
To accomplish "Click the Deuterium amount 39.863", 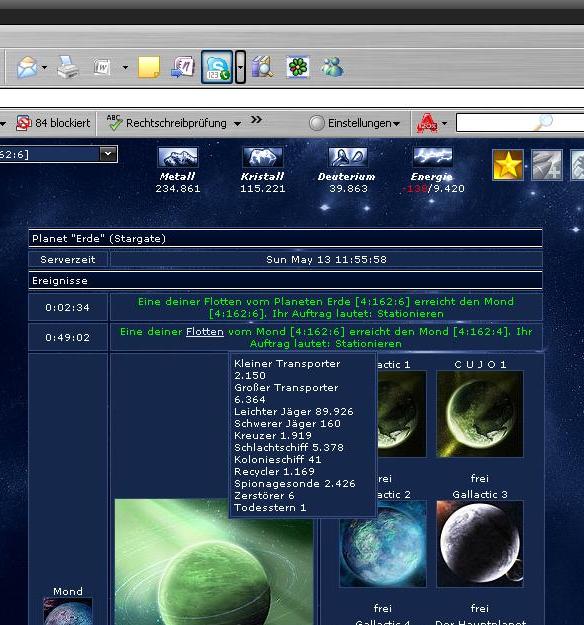I will [348, 189].
